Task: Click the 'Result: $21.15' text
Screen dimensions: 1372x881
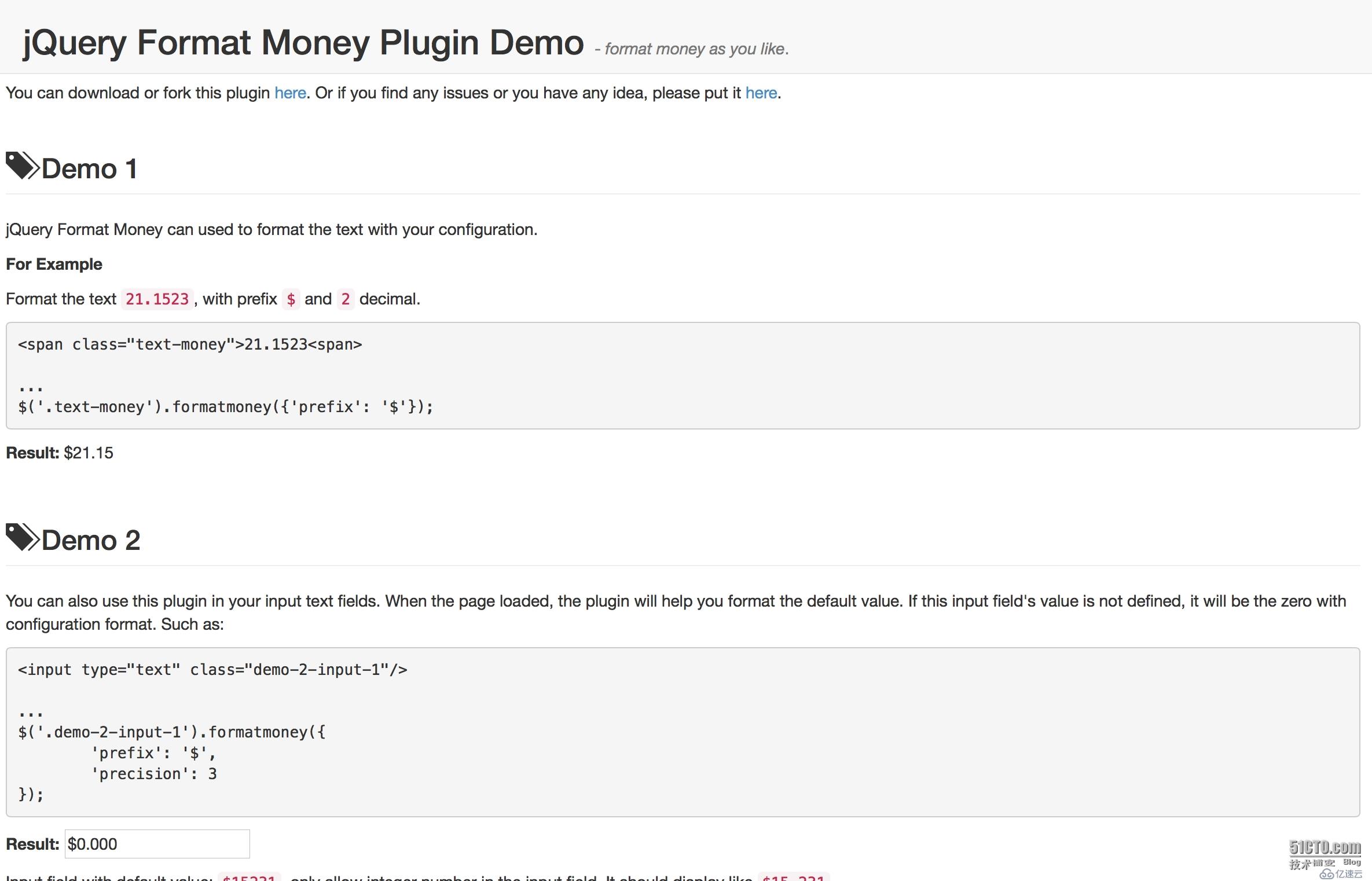Action: click(x=60, y=453)
